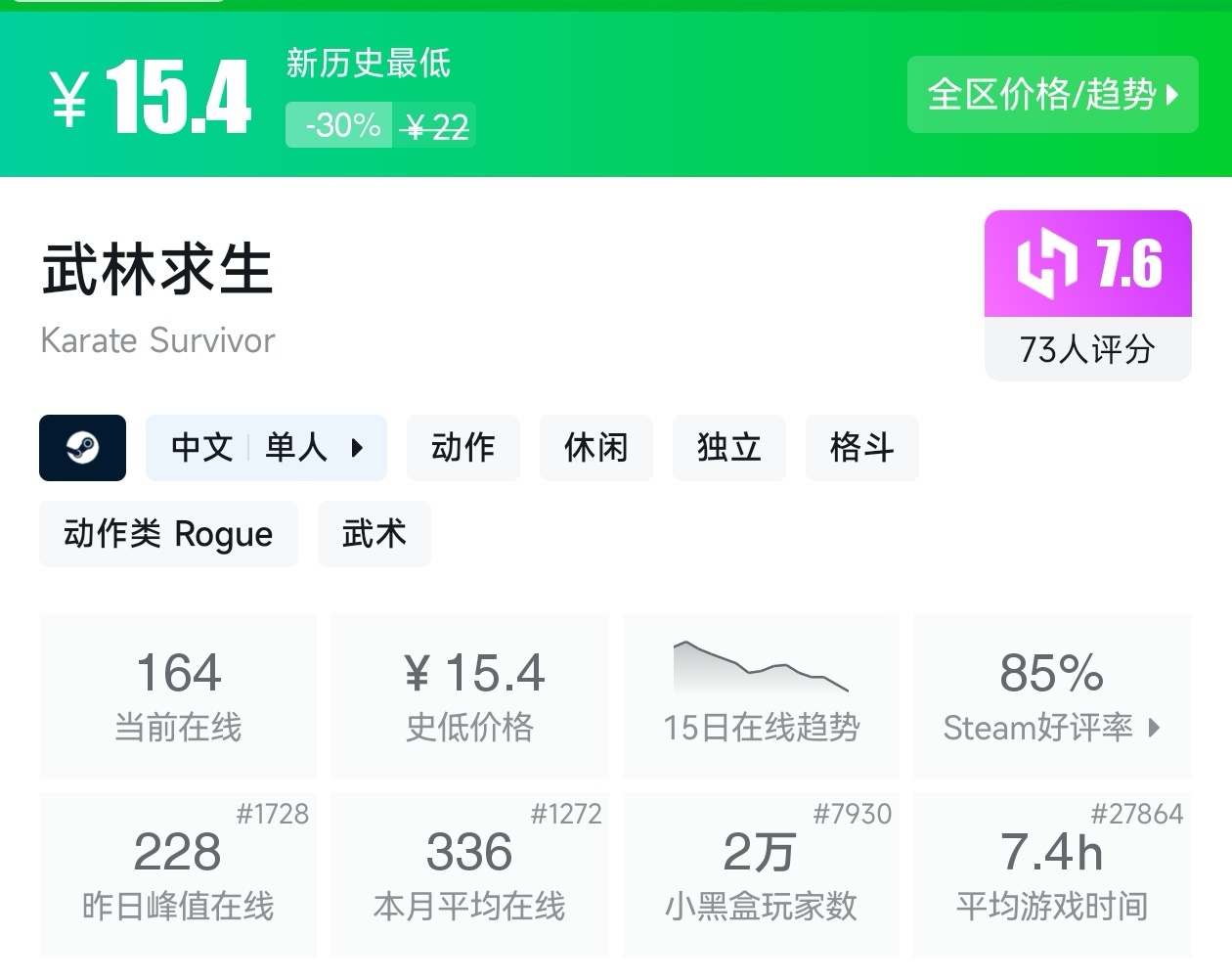Viewport: 1232px width, 980px height.
Task: Select the 动作类 Rogue tag
Action: click(168, 534)
